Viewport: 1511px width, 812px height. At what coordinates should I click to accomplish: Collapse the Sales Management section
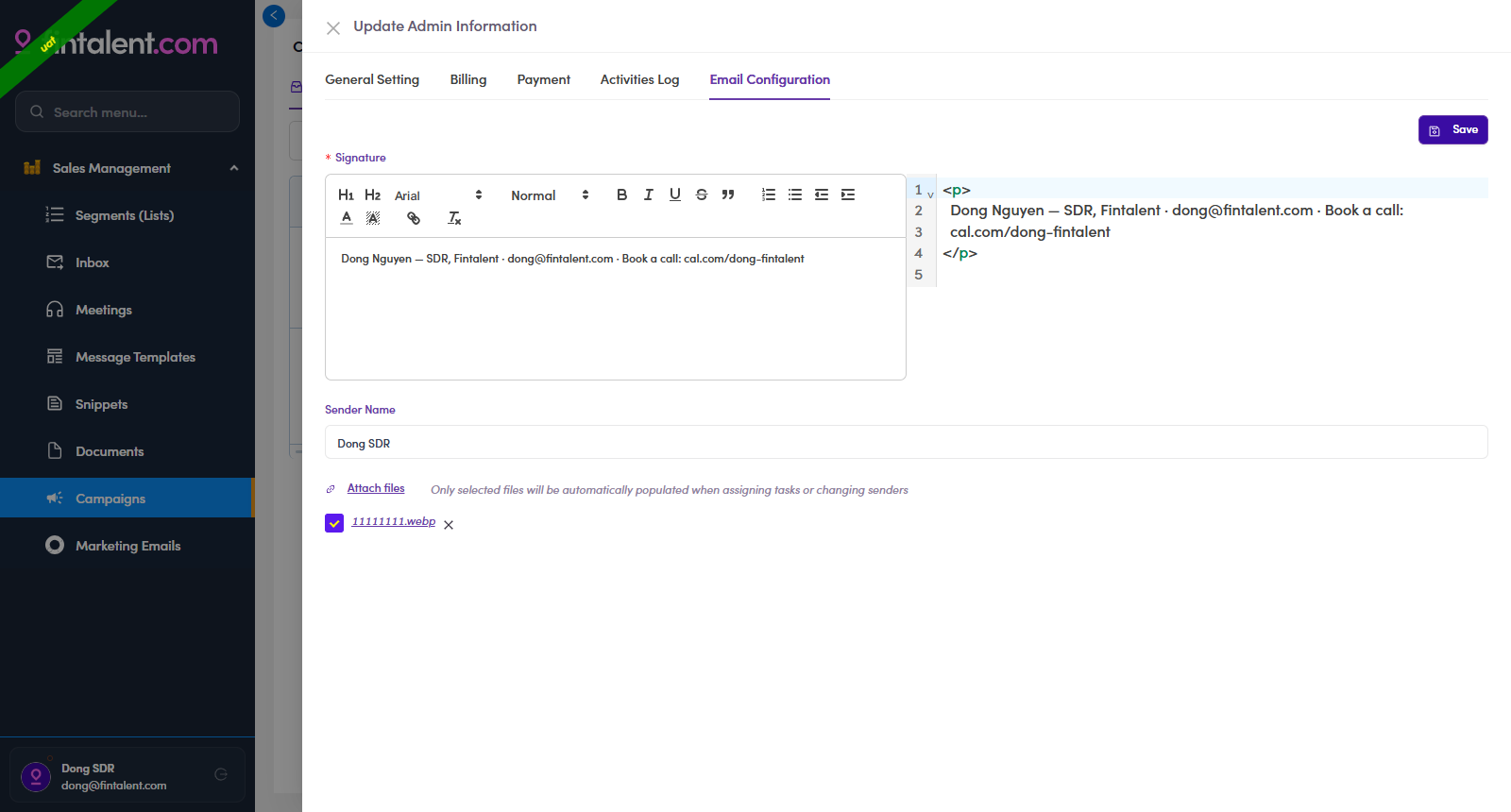(x=127, y=168)
